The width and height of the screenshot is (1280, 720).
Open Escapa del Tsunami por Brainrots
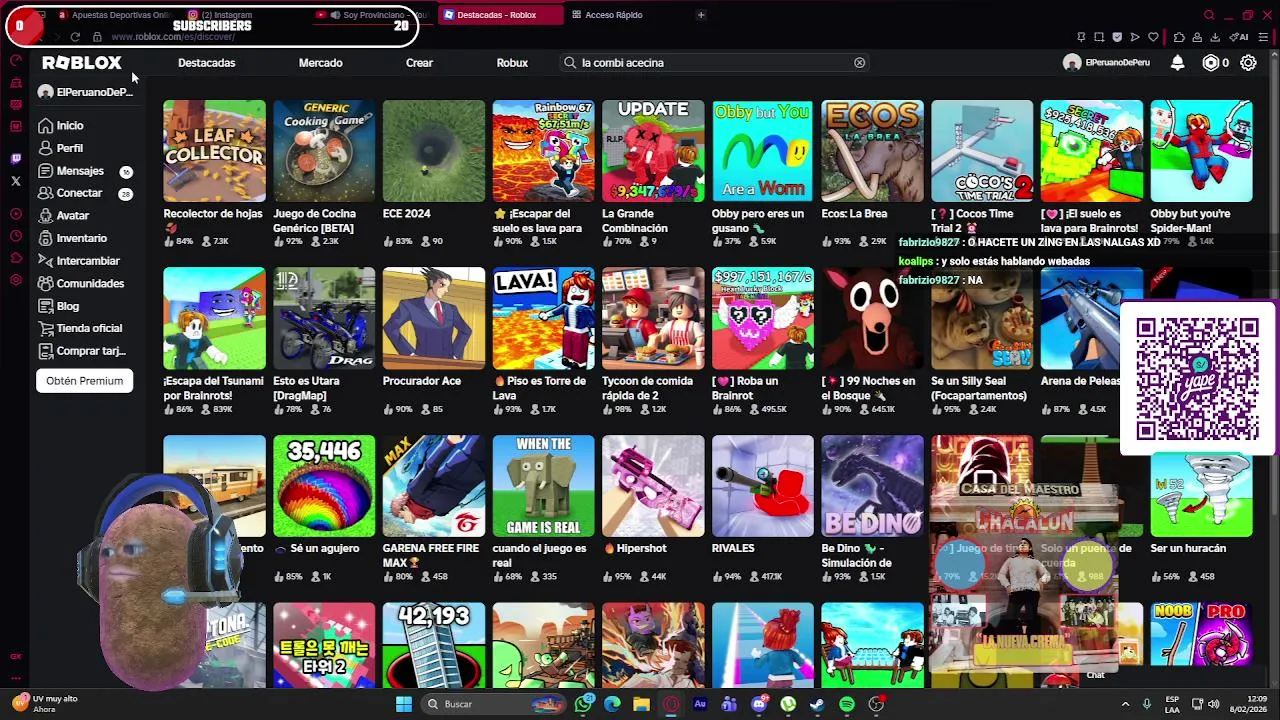[x=215, y=318]
